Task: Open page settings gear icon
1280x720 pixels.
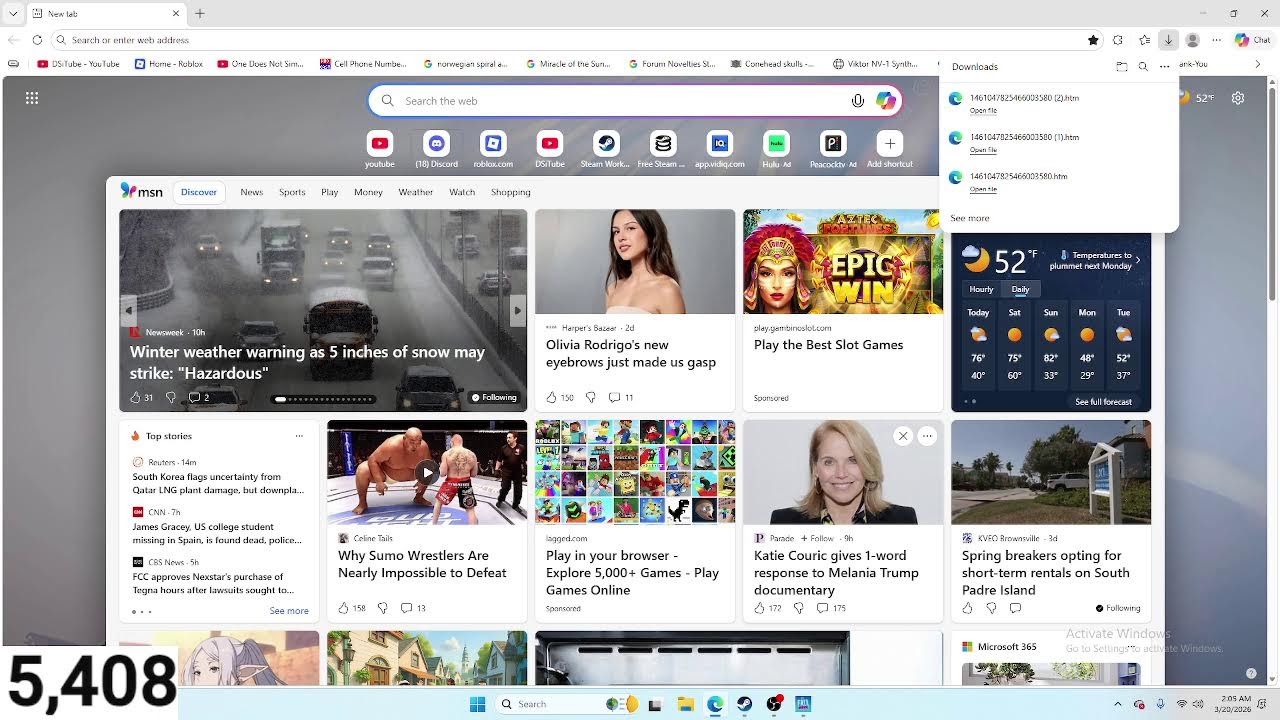Action: pos(1238,98)
